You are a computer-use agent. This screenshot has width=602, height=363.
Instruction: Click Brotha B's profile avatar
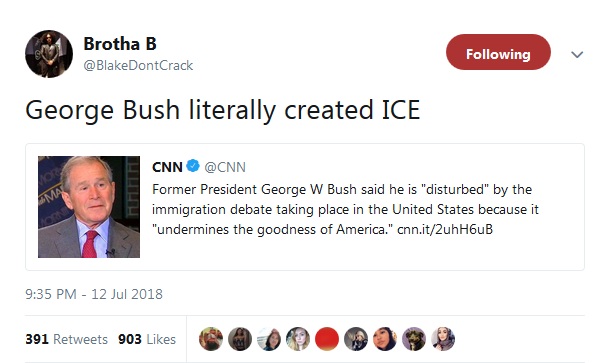coord(49,54)
